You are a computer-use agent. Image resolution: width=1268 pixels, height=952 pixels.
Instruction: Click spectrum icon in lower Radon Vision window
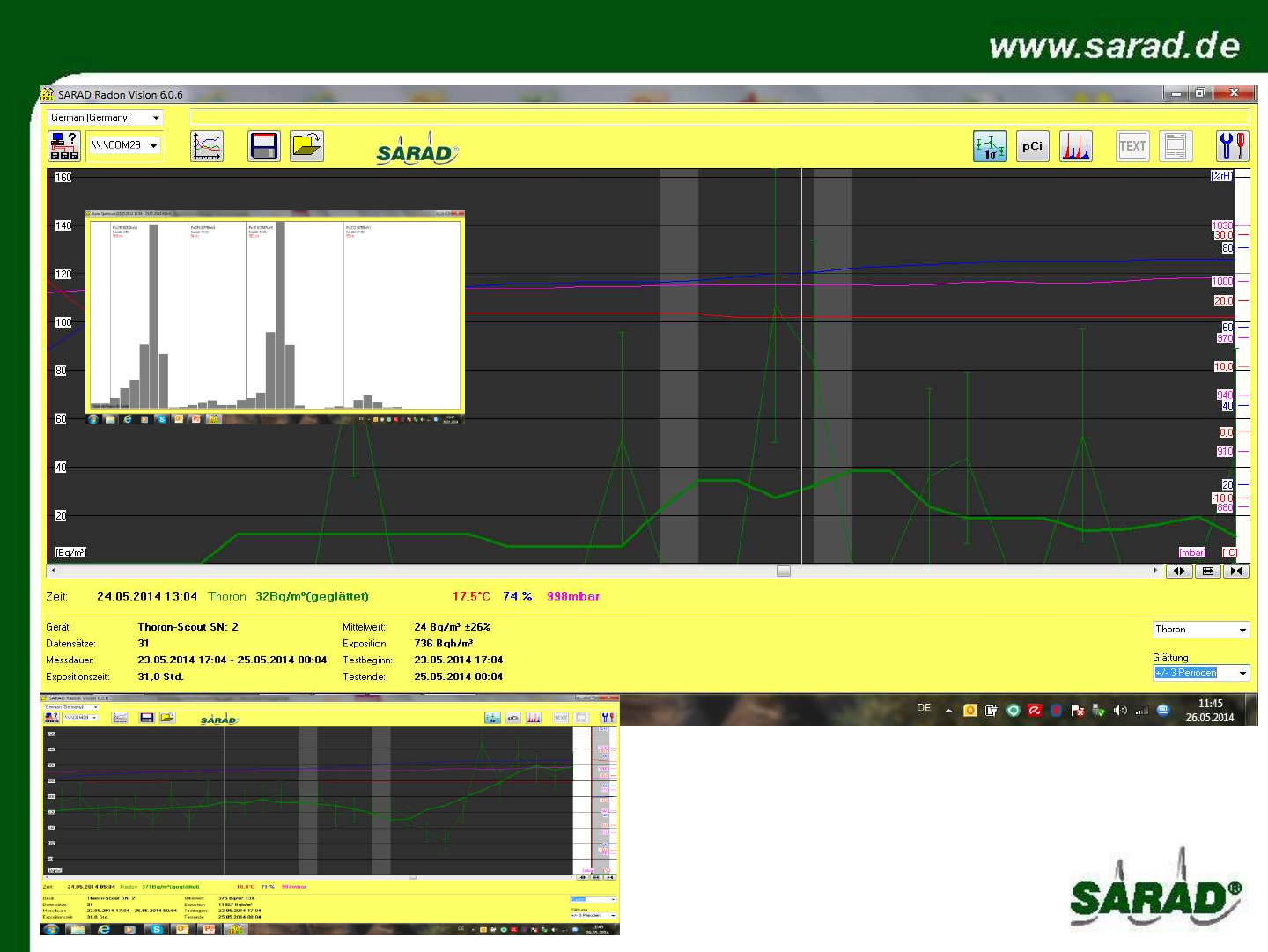pos(534,718)
